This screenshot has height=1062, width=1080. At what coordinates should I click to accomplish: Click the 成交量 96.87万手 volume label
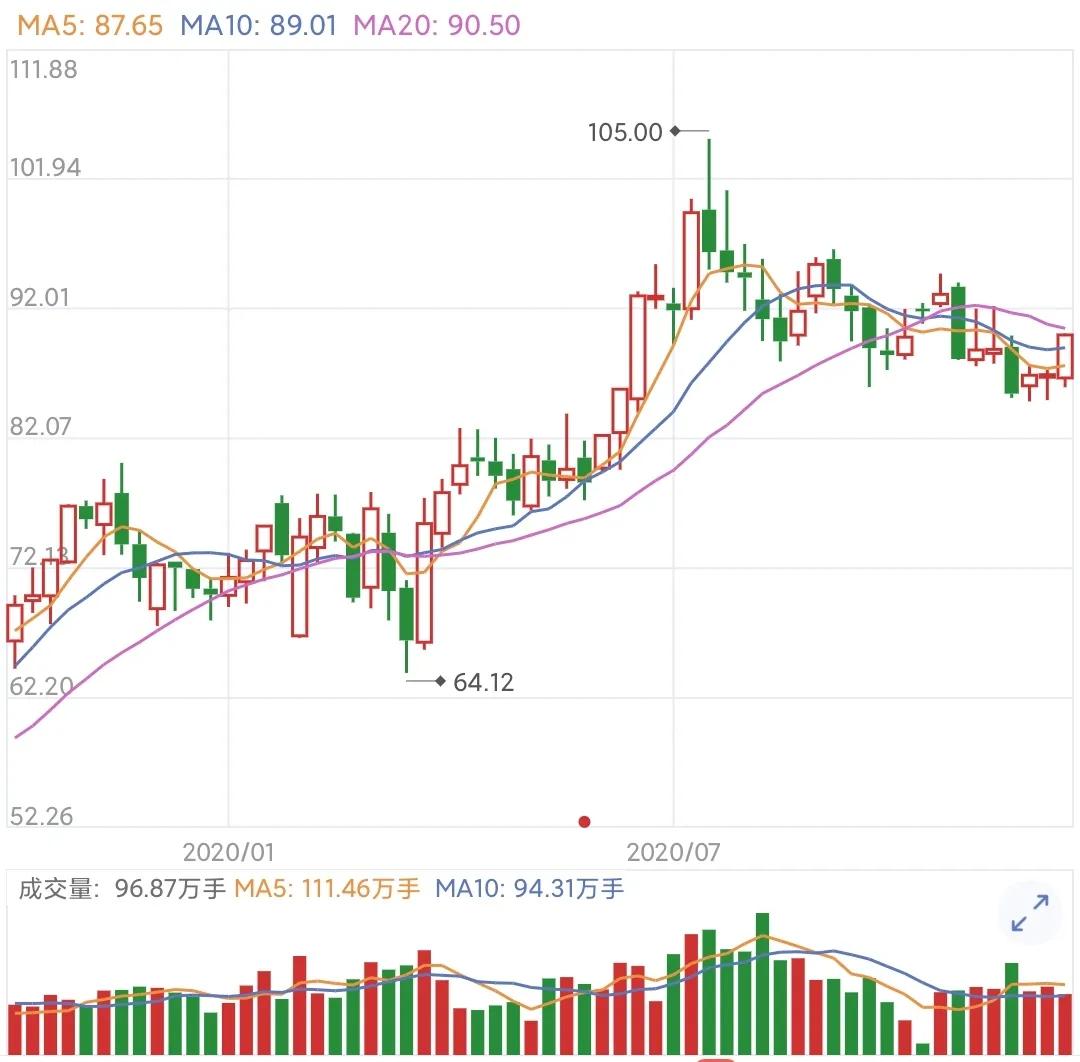(122, 888)
